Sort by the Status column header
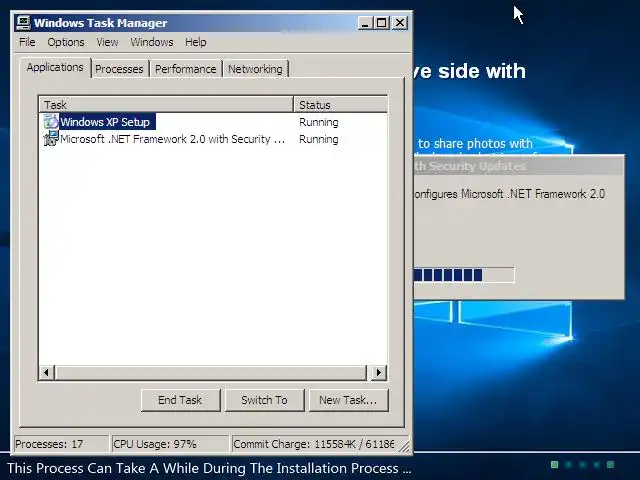 [x=340, y=105]
